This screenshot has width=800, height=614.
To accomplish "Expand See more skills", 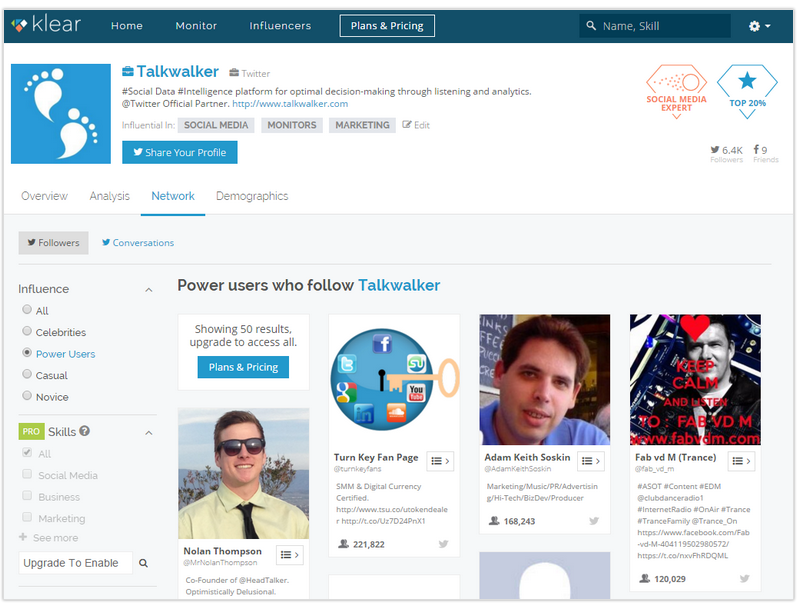I will (56, 537).
